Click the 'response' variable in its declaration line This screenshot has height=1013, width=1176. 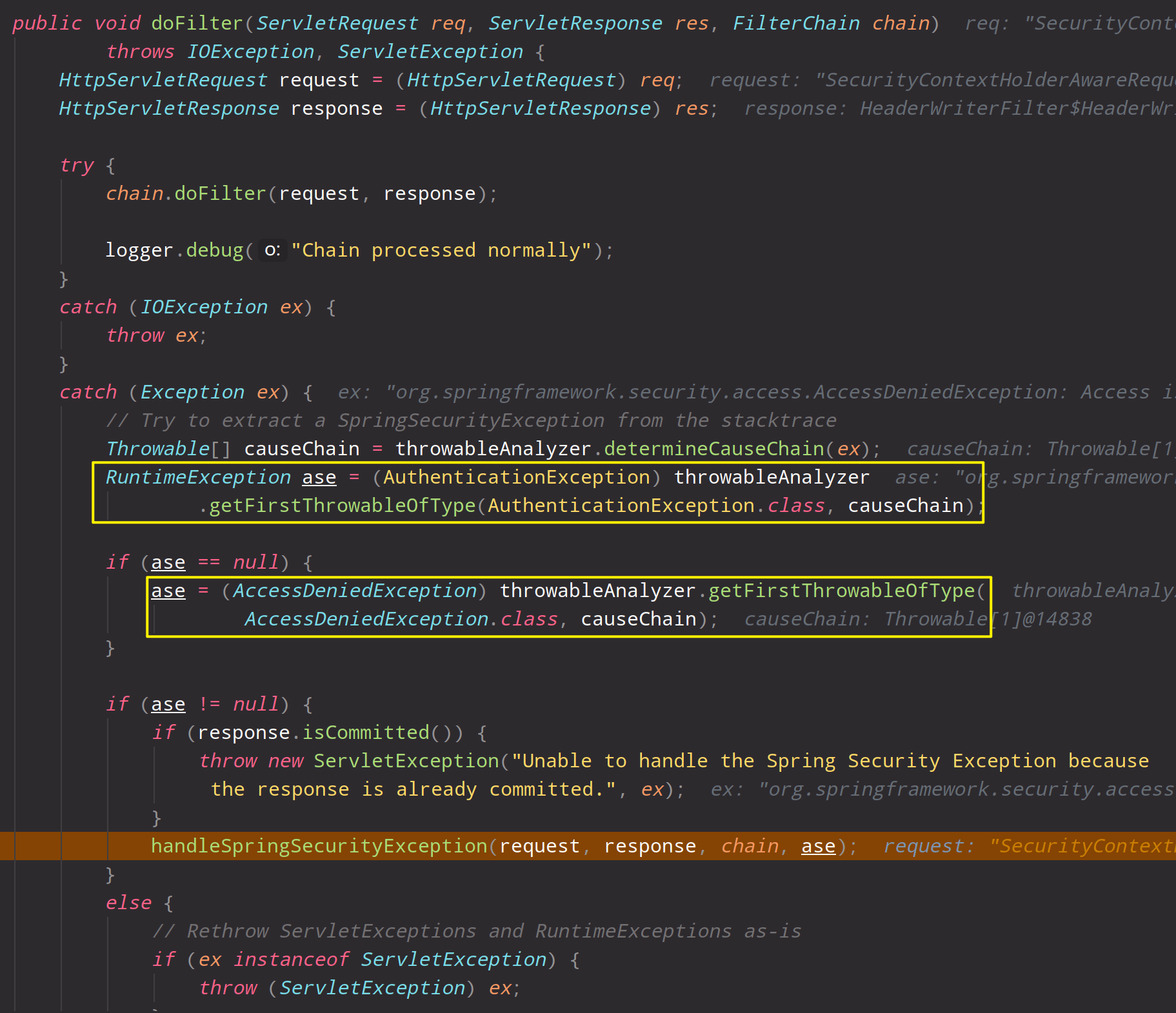point(336,108)
